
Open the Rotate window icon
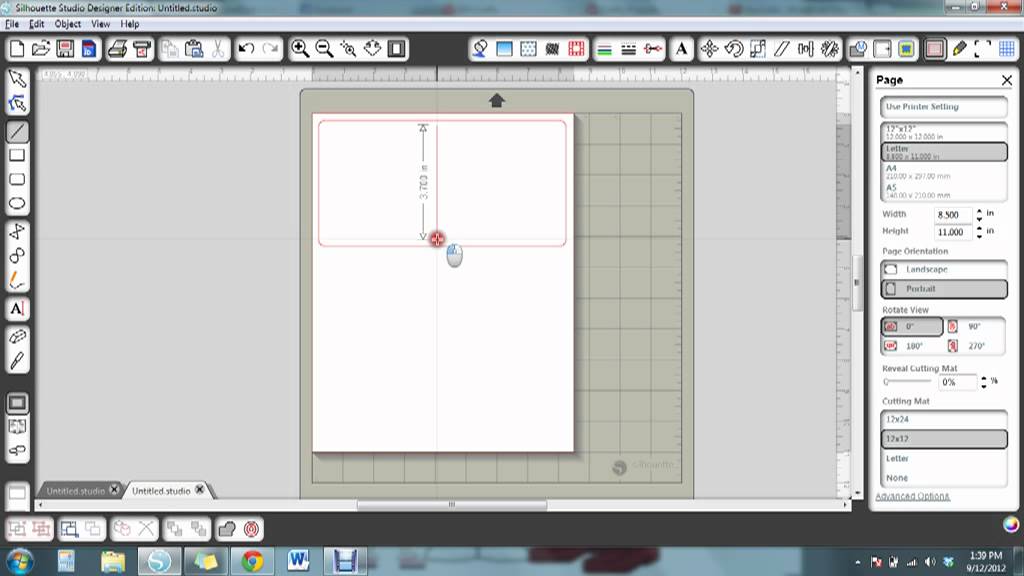733,49
